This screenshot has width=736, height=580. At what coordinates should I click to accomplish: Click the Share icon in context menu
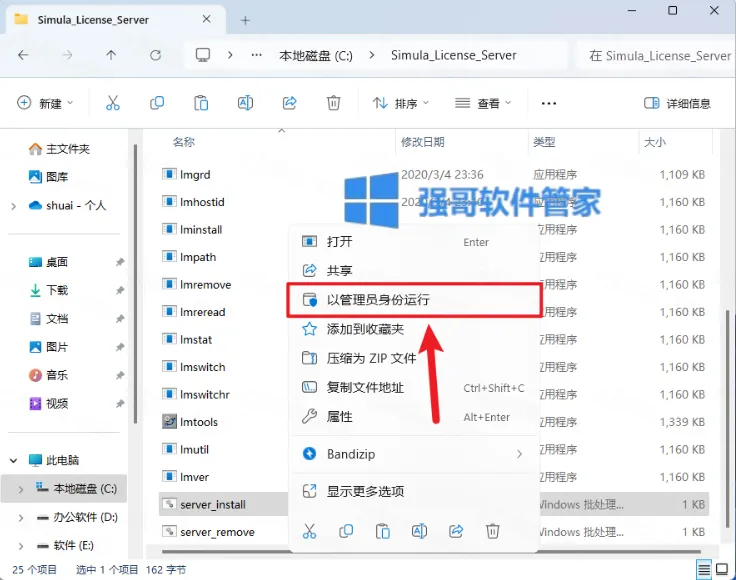point(456,531)
